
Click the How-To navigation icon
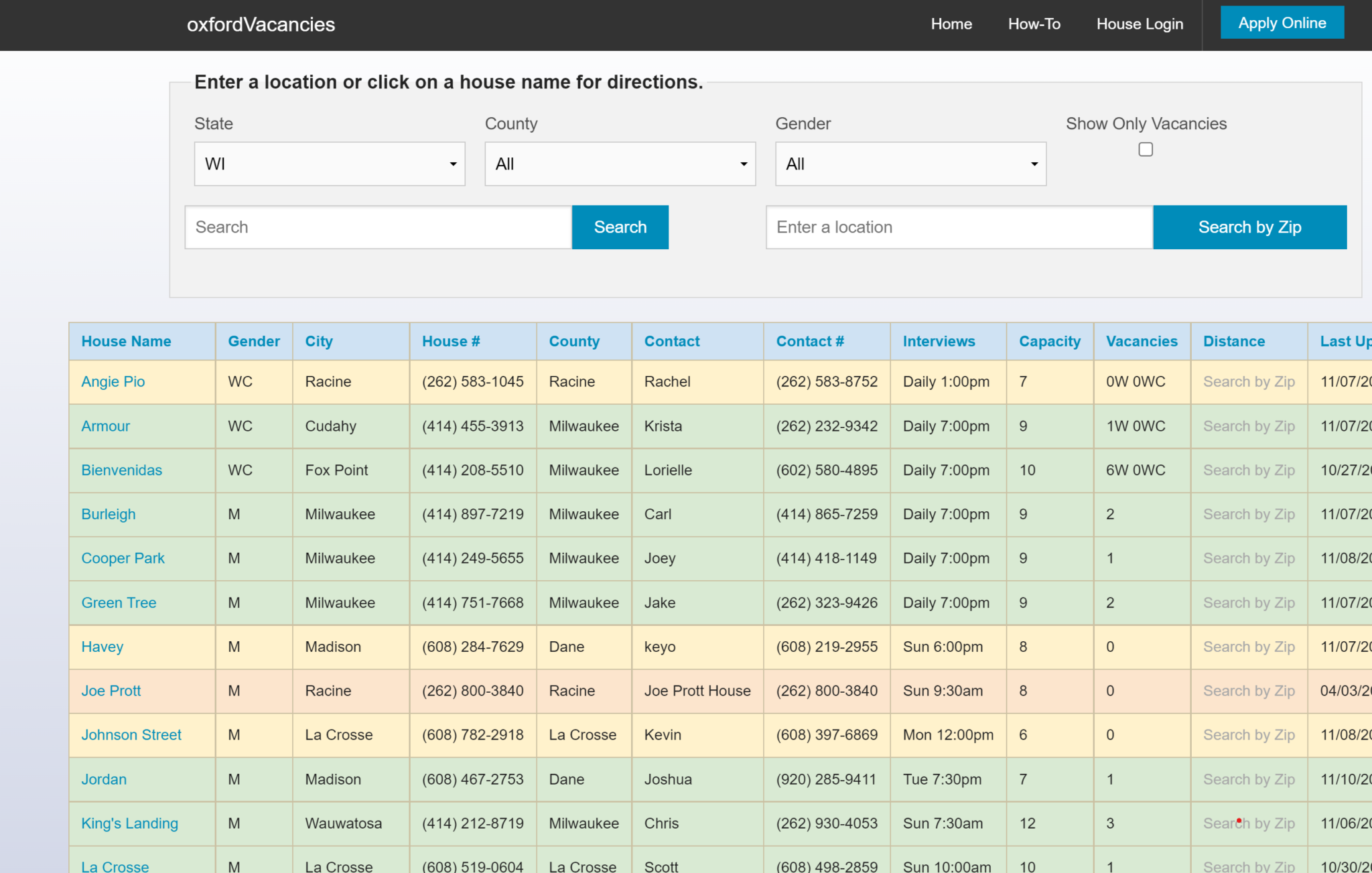pos(1035,24)
